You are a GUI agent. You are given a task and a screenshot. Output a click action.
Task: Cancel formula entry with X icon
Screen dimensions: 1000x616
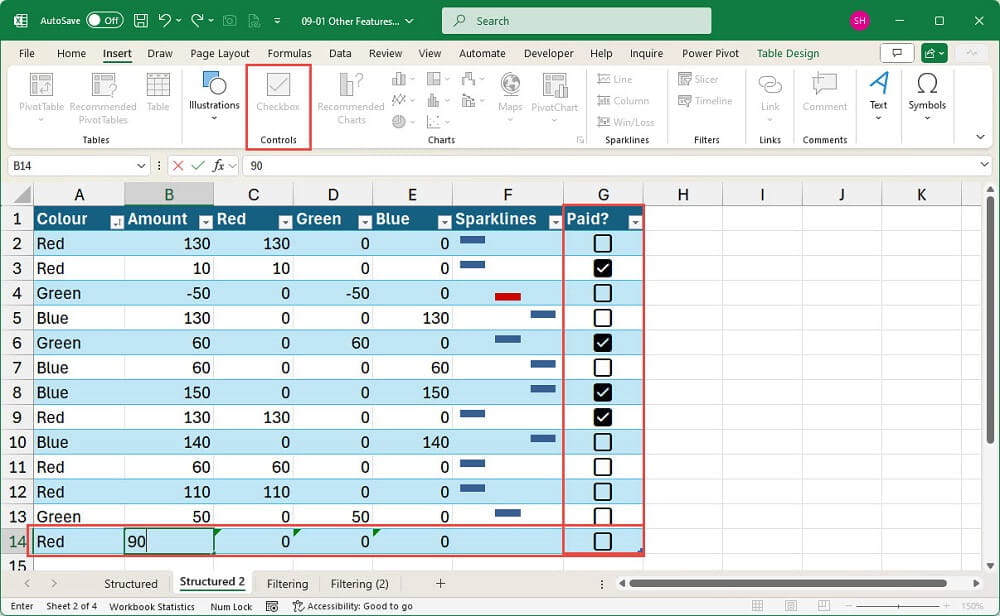point(178,166)
